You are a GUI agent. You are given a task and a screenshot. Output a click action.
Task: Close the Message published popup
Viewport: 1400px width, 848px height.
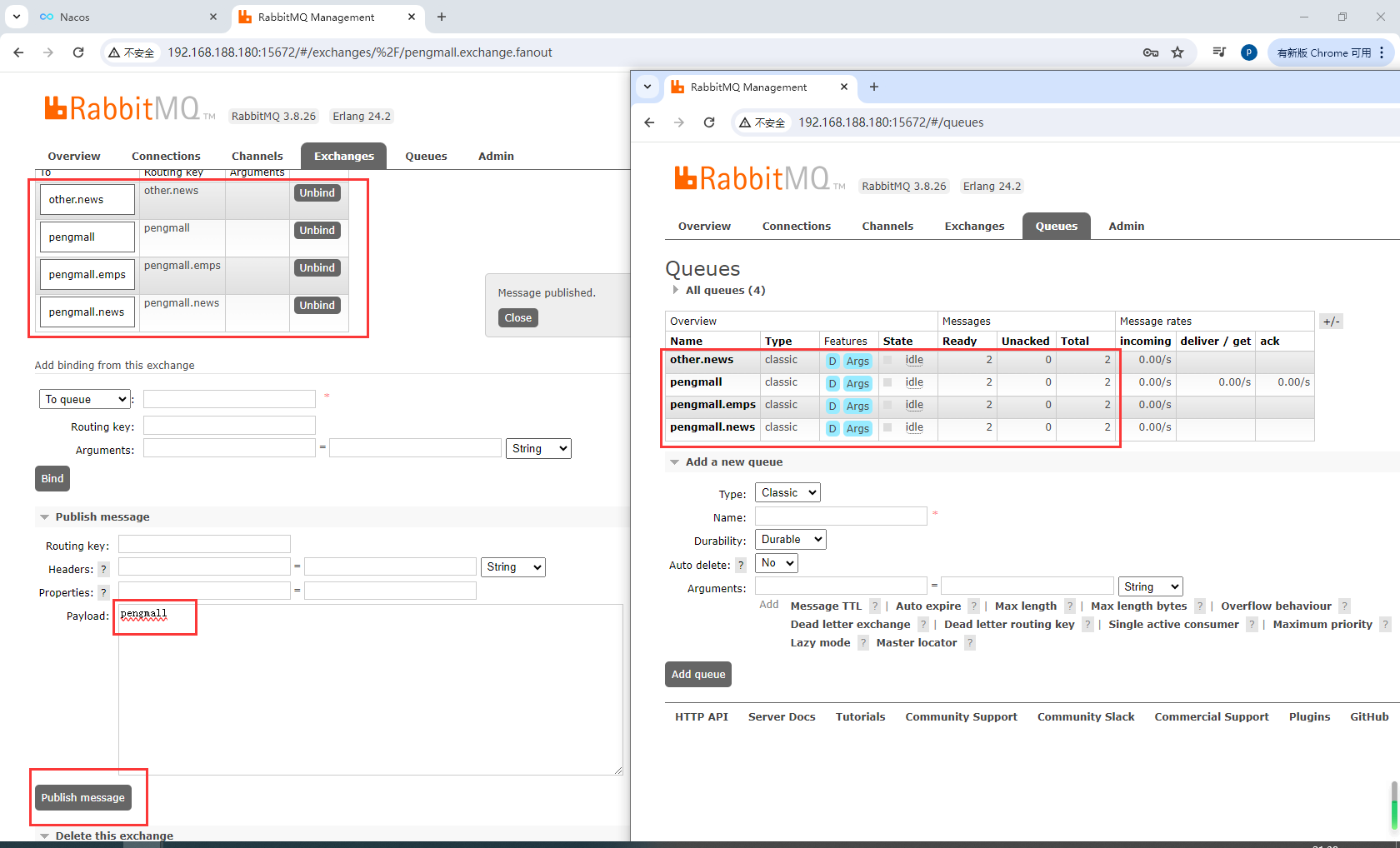[518, 317]
